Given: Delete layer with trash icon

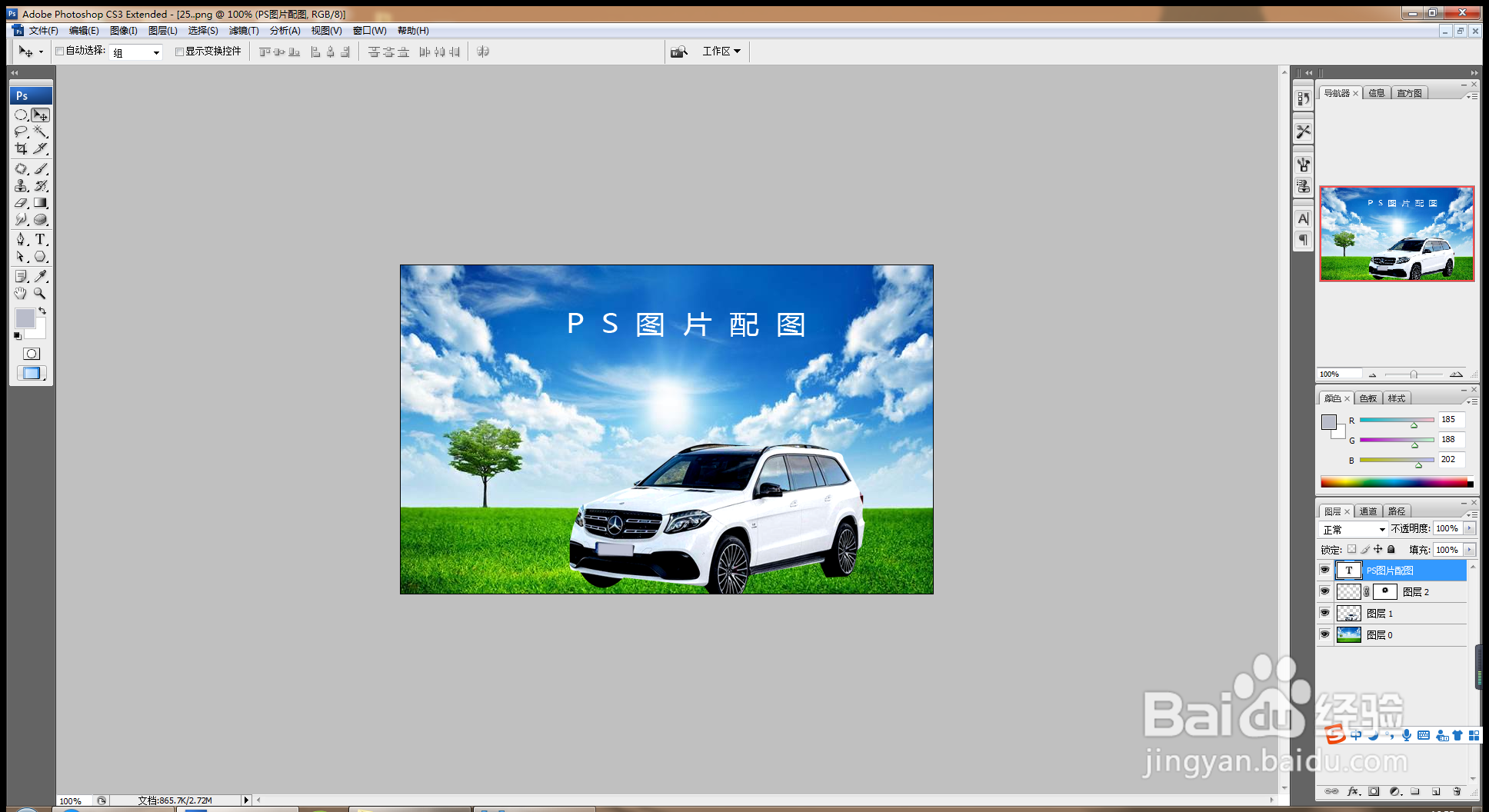Looking at the screenshot, I should point(1457,791).
